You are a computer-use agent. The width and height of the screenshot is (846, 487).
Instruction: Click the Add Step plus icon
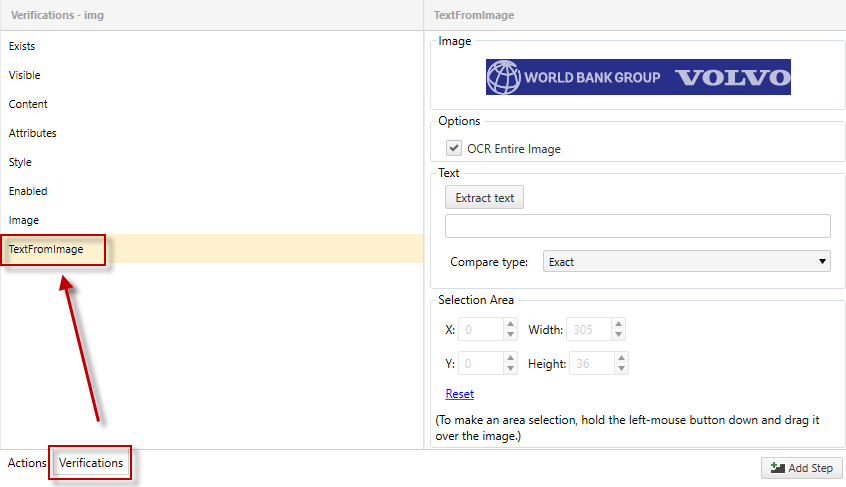point(777,468)
